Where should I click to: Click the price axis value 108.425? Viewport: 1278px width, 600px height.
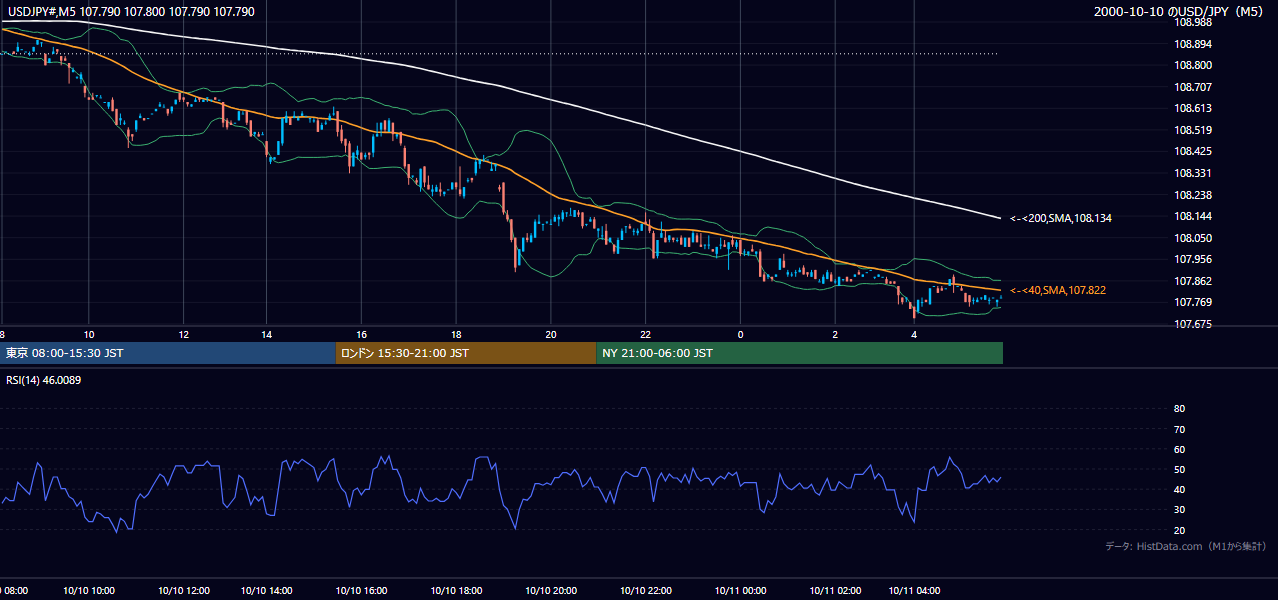click(1194, 152)
